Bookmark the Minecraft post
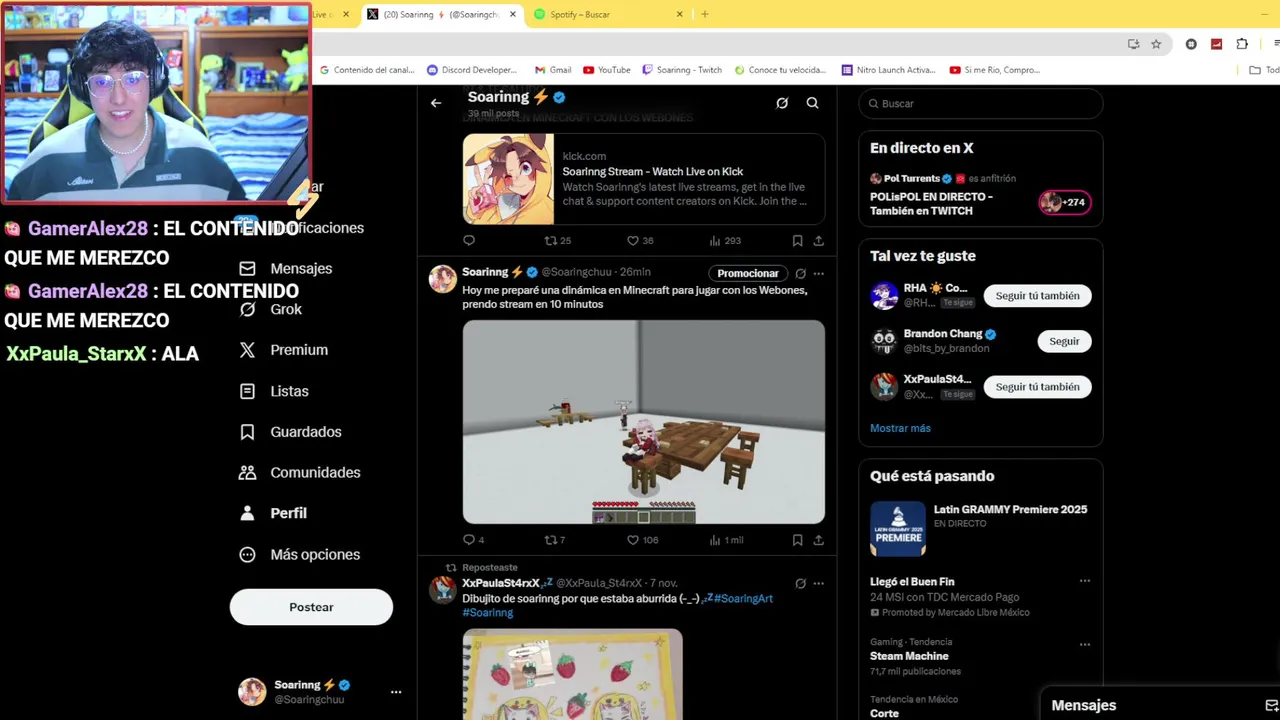 tap(797, 540)
